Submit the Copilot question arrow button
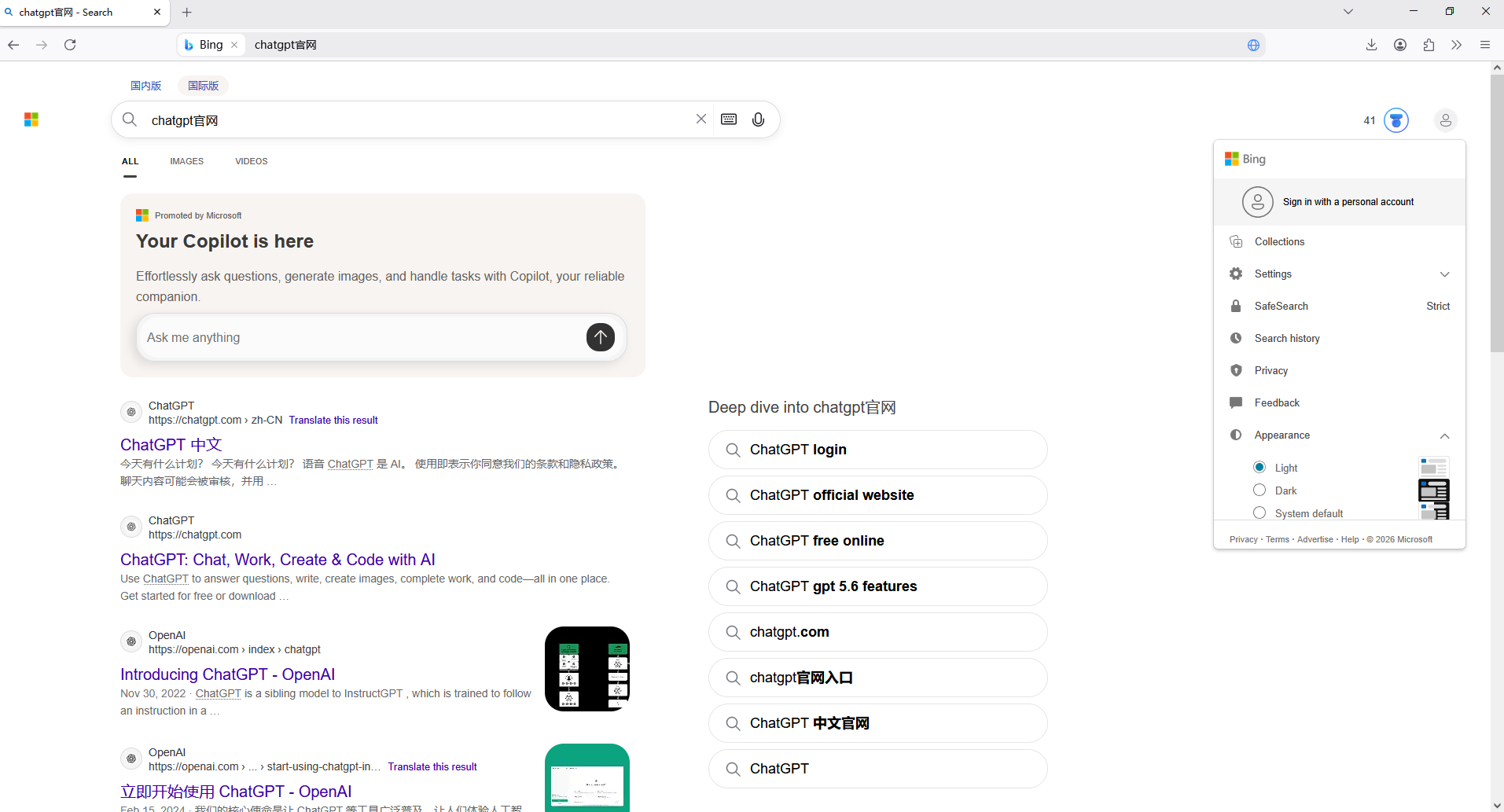 601,337
